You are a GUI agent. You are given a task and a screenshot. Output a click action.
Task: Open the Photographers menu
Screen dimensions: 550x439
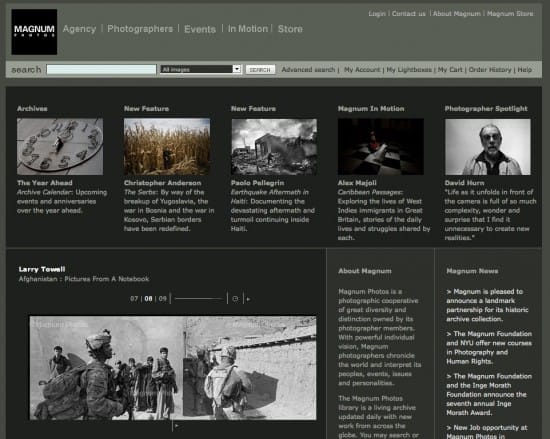pos(140,29)
